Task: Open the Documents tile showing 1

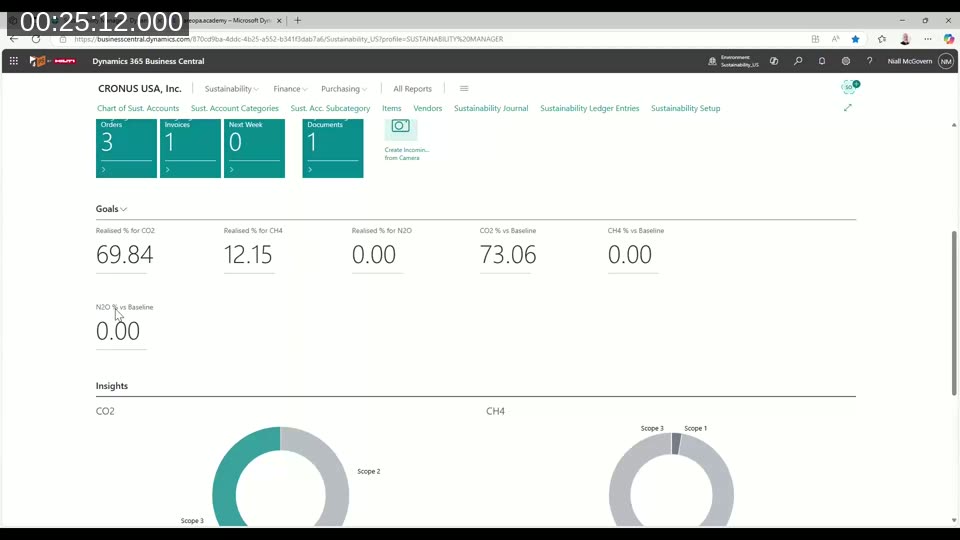Action: coord(333,148)
